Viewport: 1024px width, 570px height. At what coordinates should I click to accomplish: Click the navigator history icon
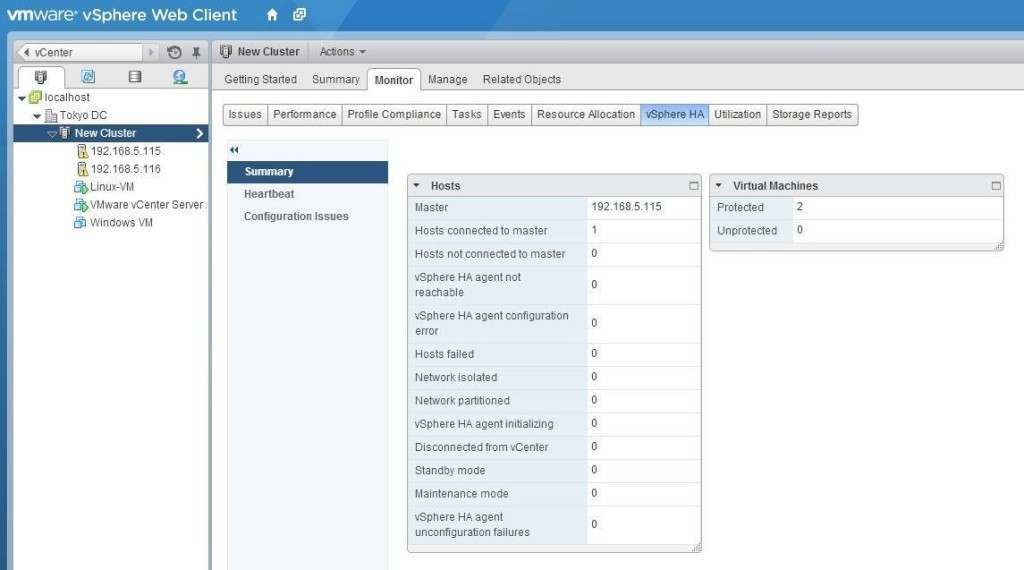pyautogui.click(x=174, y=52)
